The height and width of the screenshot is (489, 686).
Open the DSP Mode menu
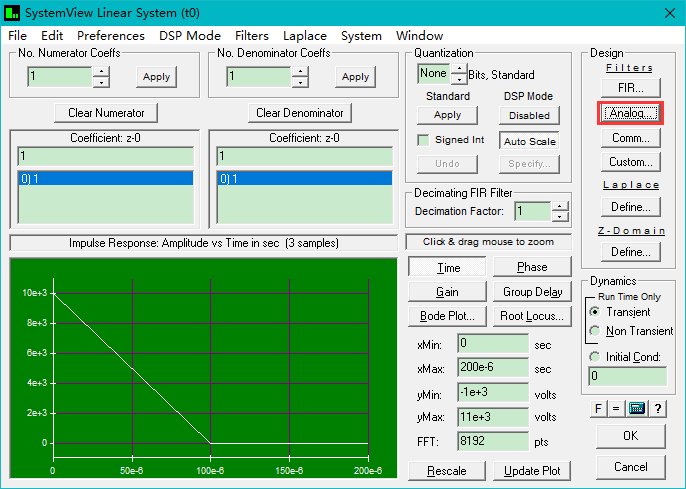pyautogui.click(x=190, y=35)
